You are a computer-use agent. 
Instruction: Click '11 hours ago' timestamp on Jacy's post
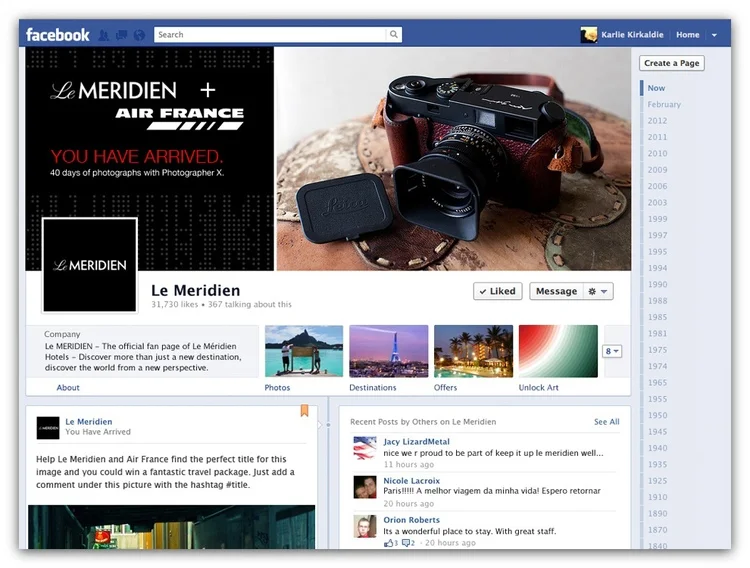[408, 464]
